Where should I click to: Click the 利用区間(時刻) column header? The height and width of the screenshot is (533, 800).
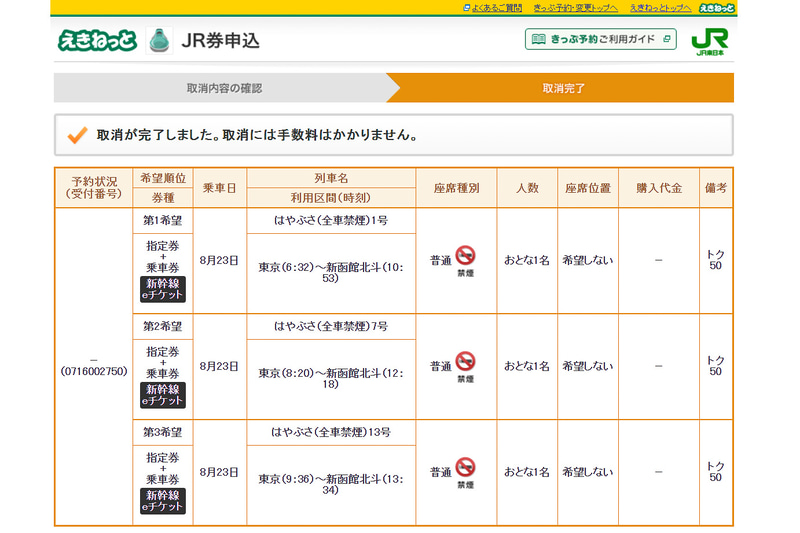tap(331, 198)
